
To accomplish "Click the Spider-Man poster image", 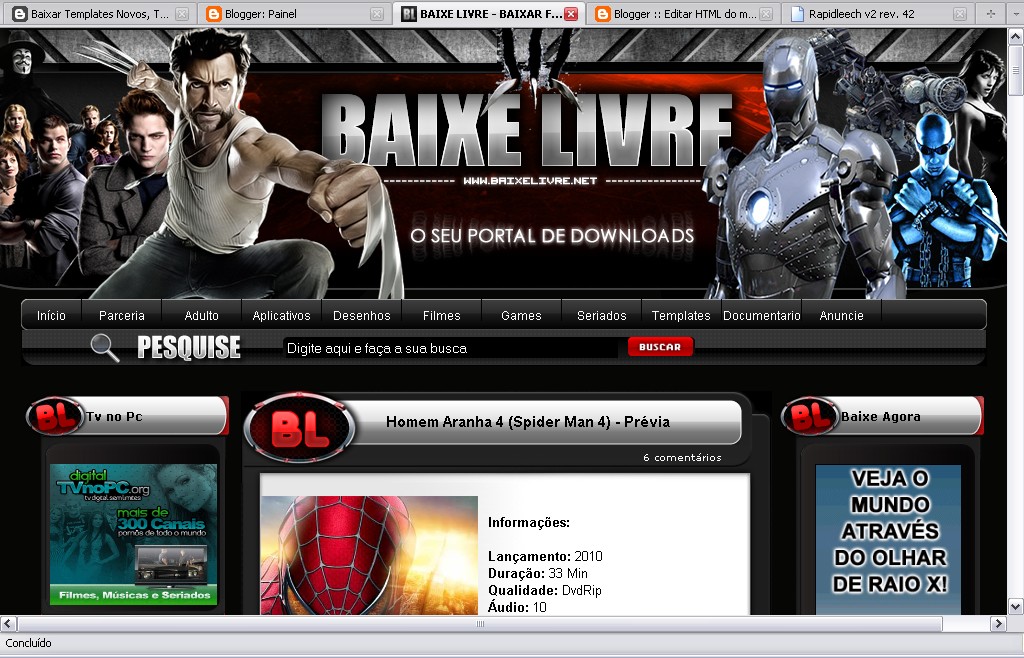I will point(370,556).
